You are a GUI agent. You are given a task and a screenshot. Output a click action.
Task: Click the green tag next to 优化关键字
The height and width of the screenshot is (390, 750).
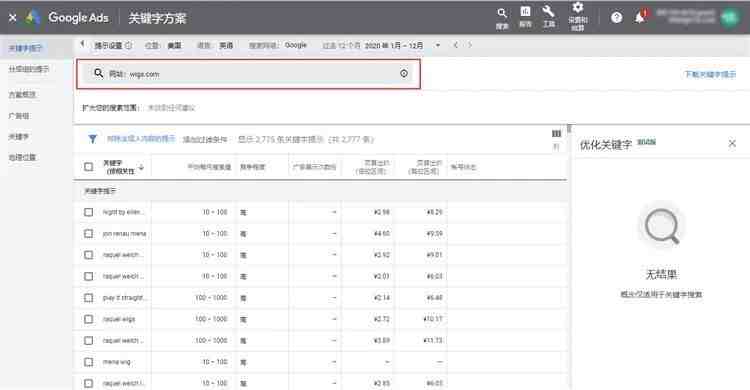click(646, 142)
